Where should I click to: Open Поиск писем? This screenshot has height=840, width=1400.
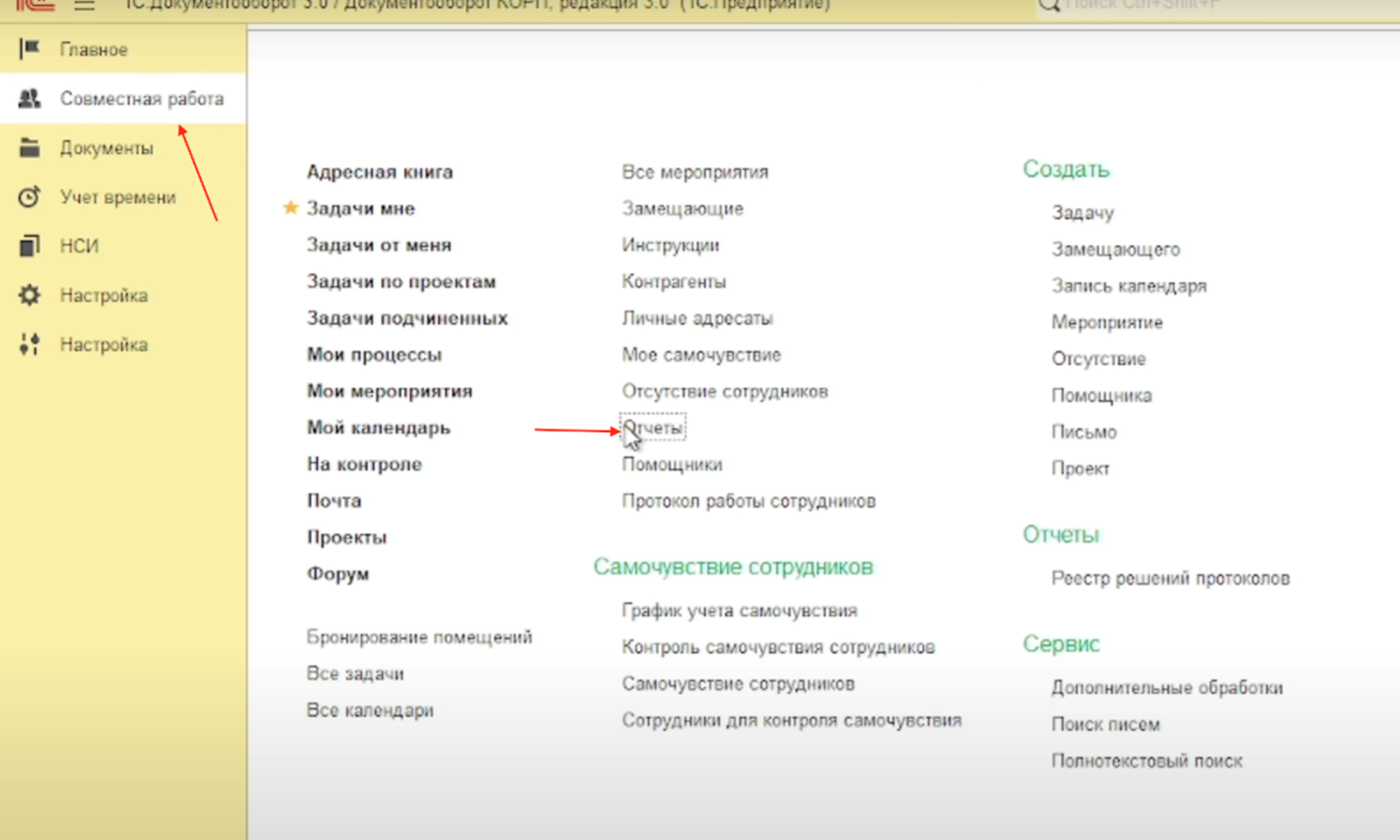click(x=1105, y=725)
